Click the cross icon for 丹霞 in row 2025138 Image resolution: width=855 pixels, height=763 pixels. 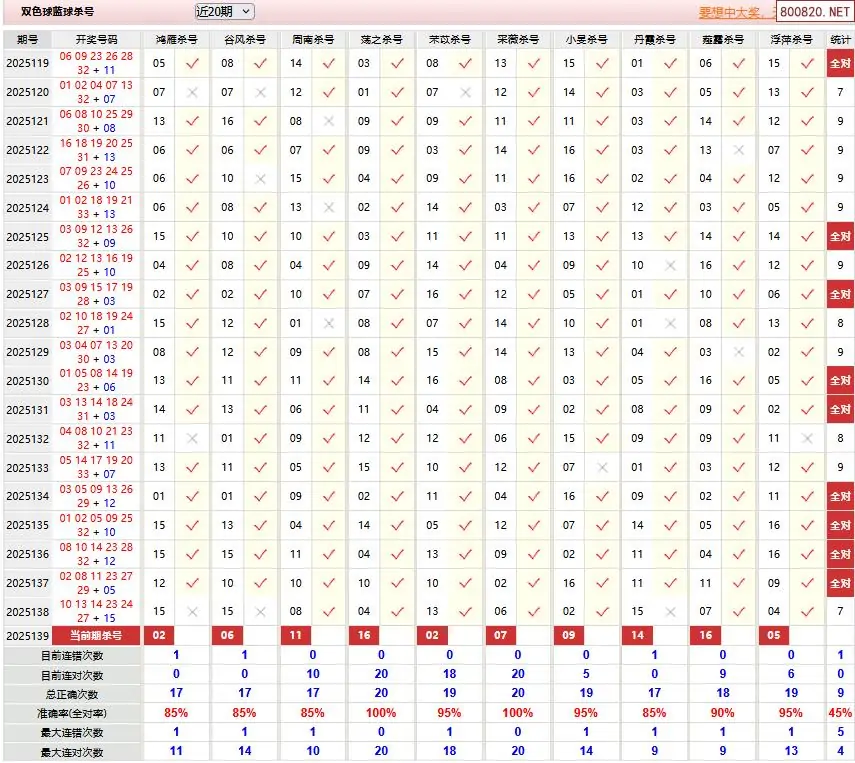(x=670, y=611)
